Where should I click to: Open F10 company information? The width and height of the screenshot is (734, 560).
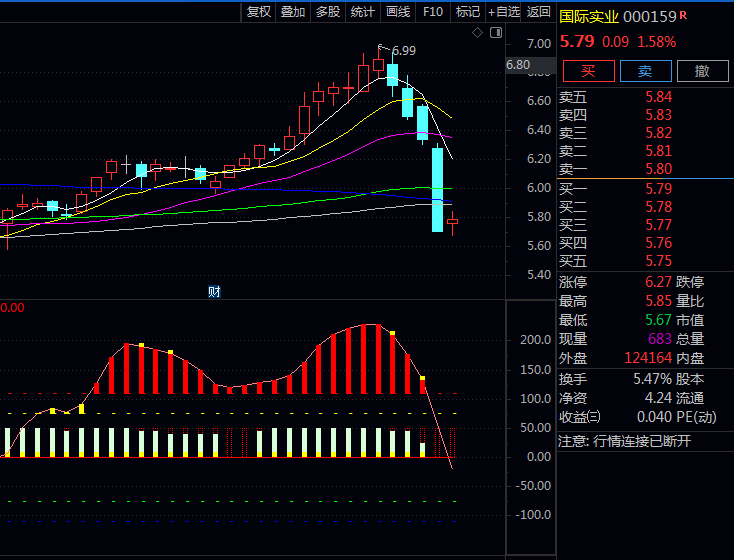pyautogui.click(x=433, y=12)
